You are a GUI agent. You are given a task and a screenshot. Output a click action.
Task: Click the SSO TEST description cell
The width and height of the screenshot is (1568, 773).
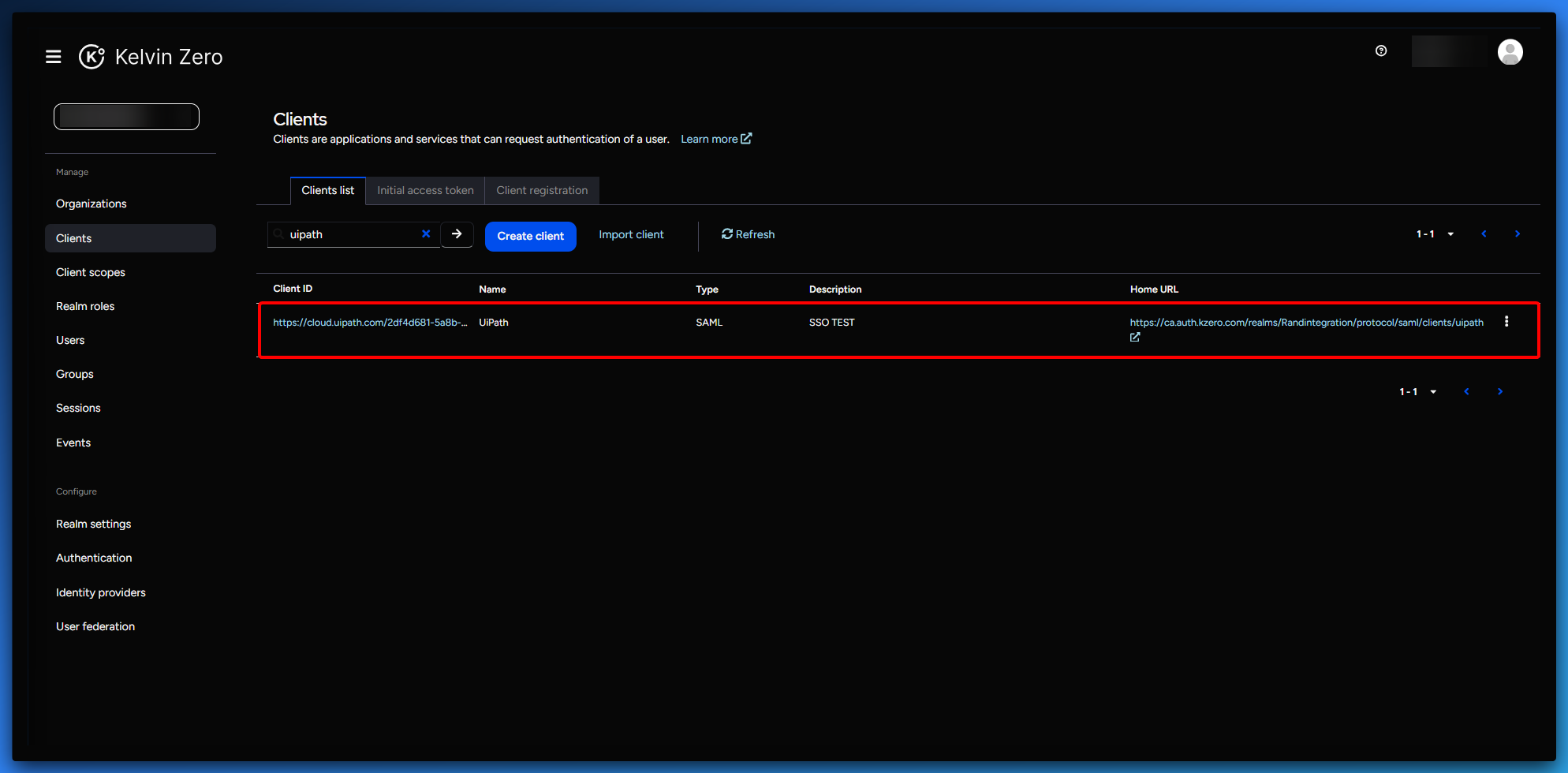click(832, 323)
